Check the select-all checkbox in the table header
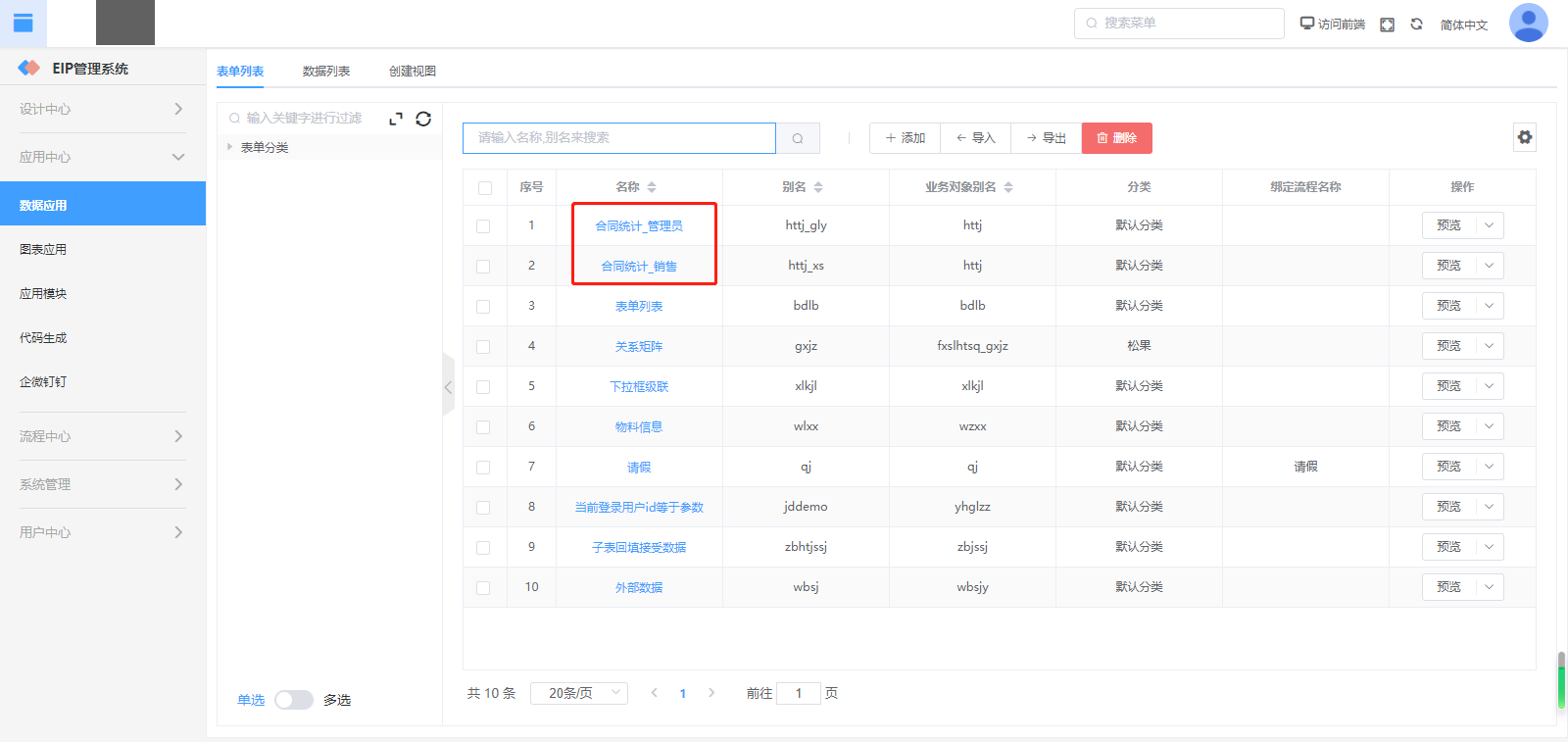 485,187
